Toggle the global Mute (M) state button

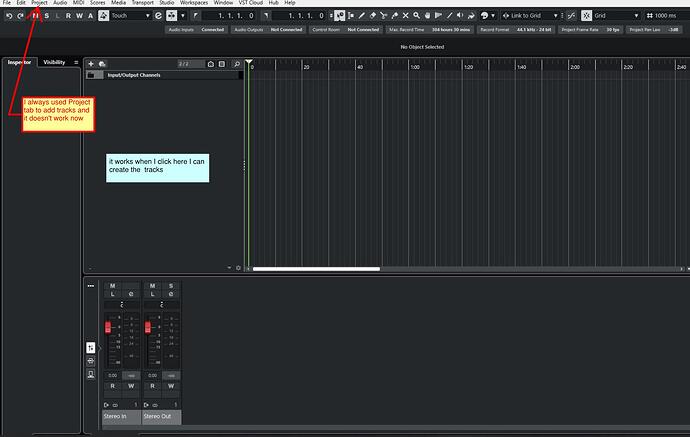click(35, 16)
